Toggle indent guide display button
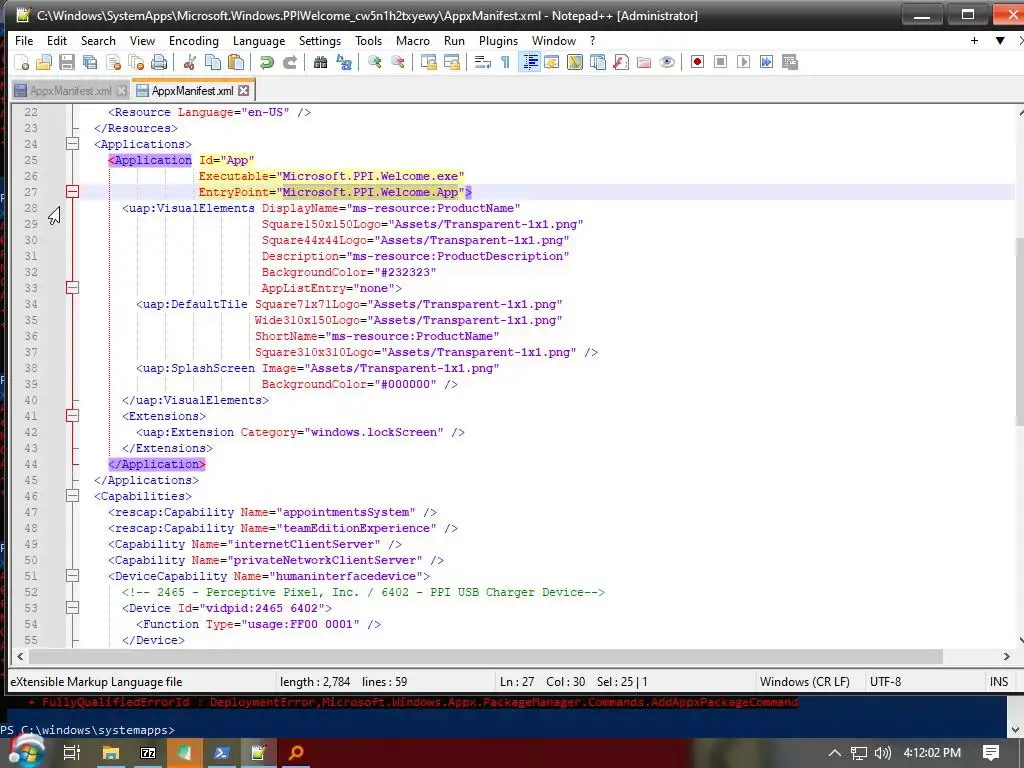This screenshot has width=1024, height=768. coord(530,62)
